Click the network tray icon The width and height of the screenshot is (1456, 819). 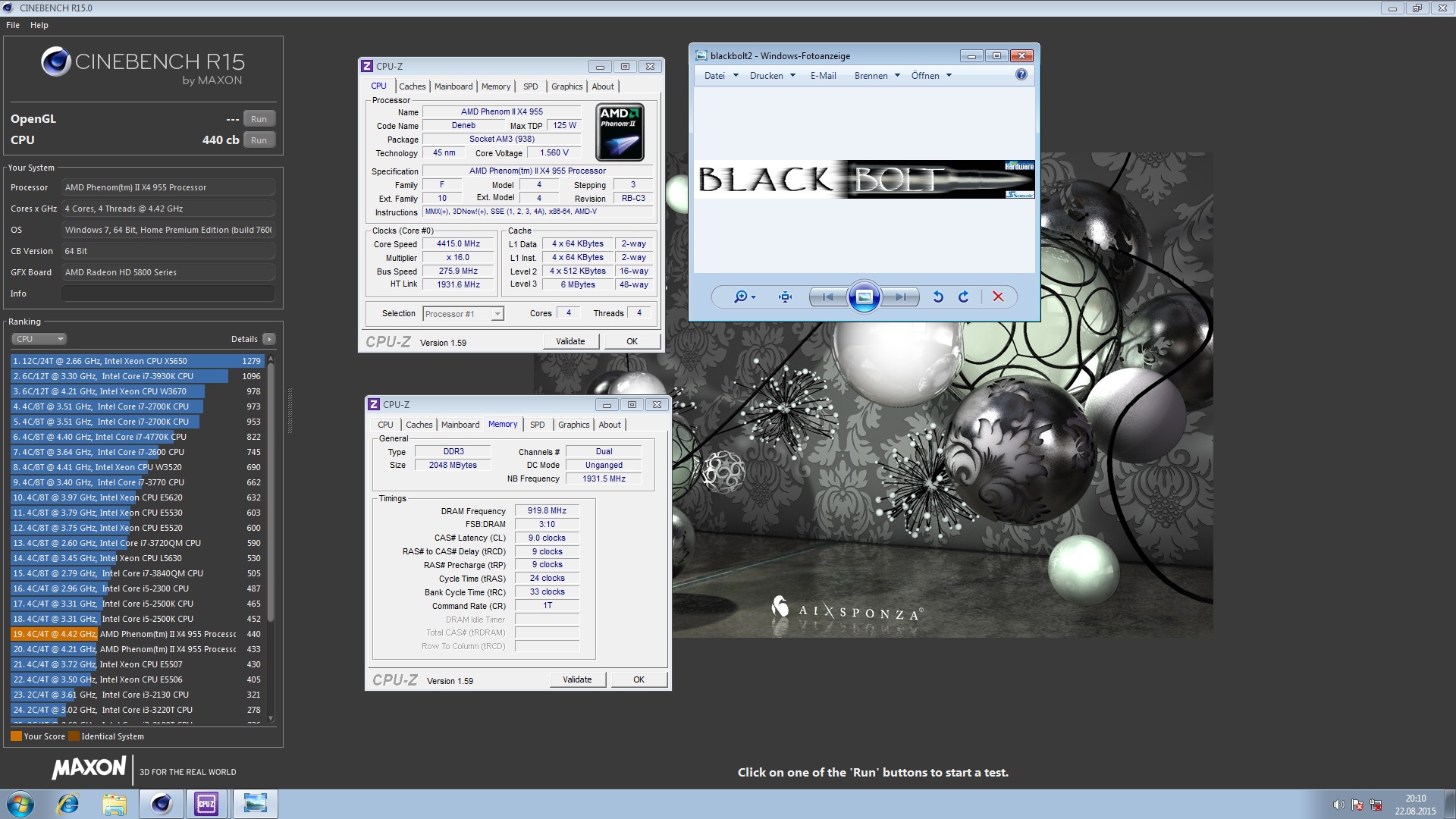pyautogui.click(x=1376, y=805)
